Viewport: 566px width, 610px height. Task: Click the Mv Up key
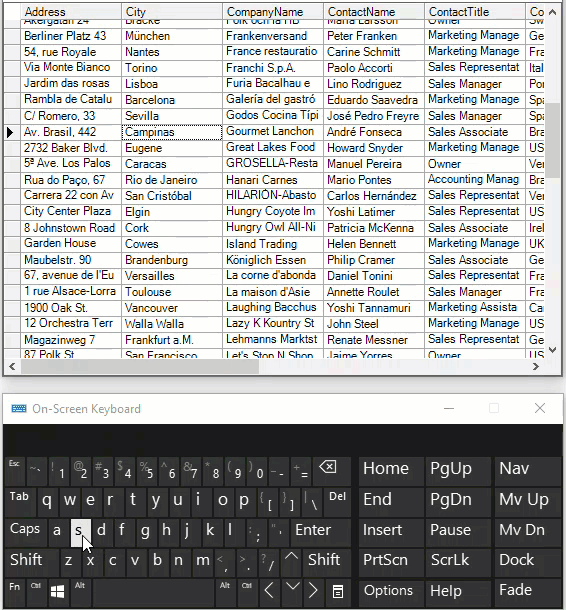(527, 502)
